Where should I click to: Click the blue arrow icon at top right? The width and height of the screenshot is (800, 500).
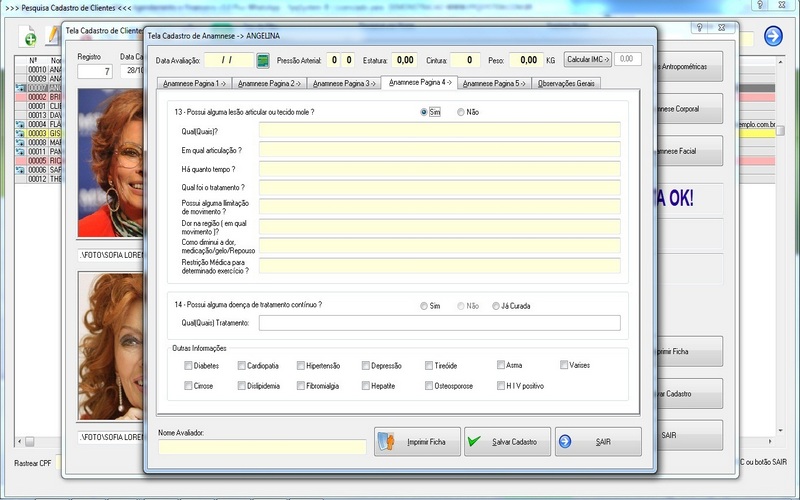point(773,36)
